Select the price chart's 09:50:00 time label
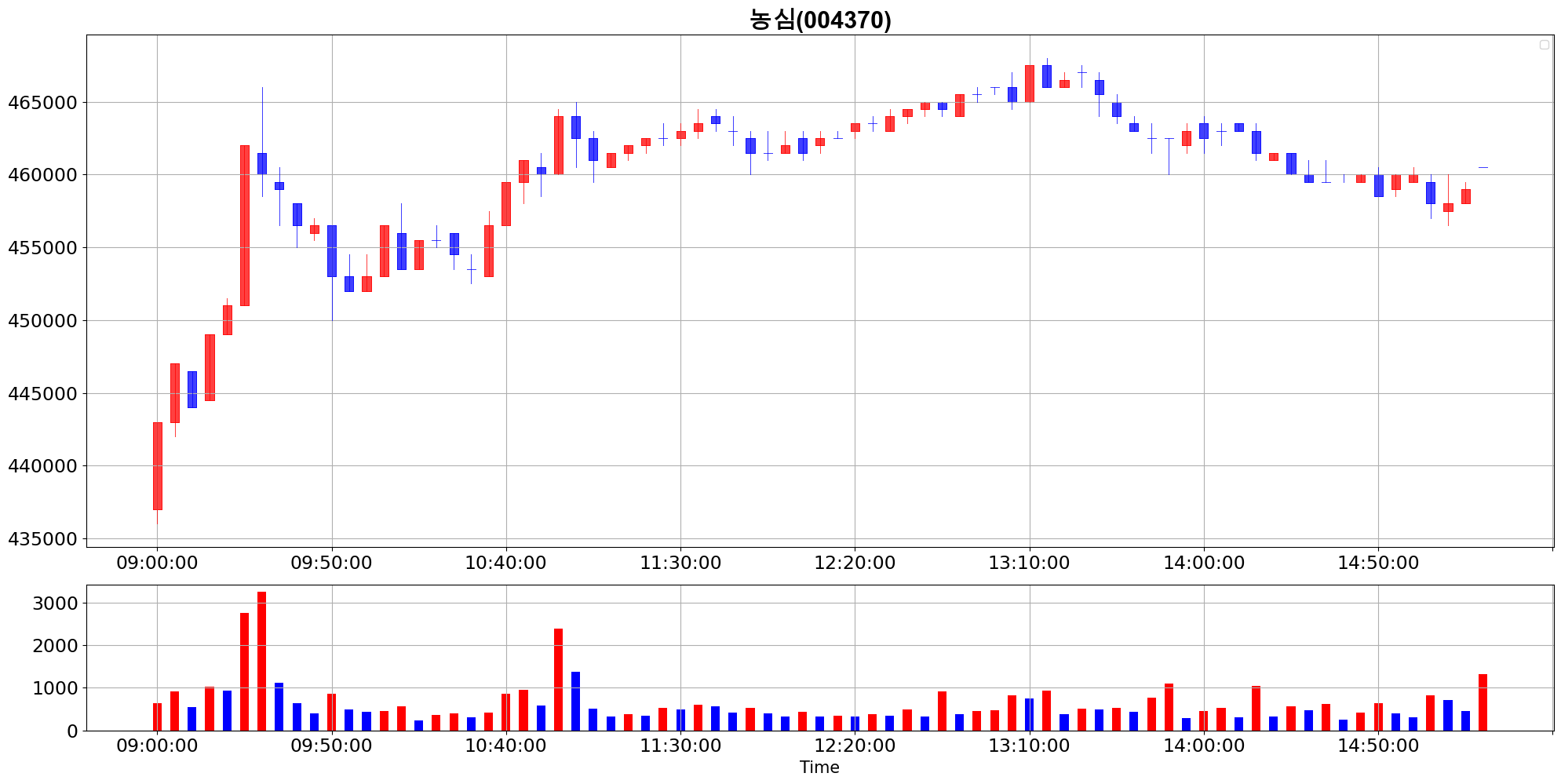1561x784 pixels. point(331,563)
